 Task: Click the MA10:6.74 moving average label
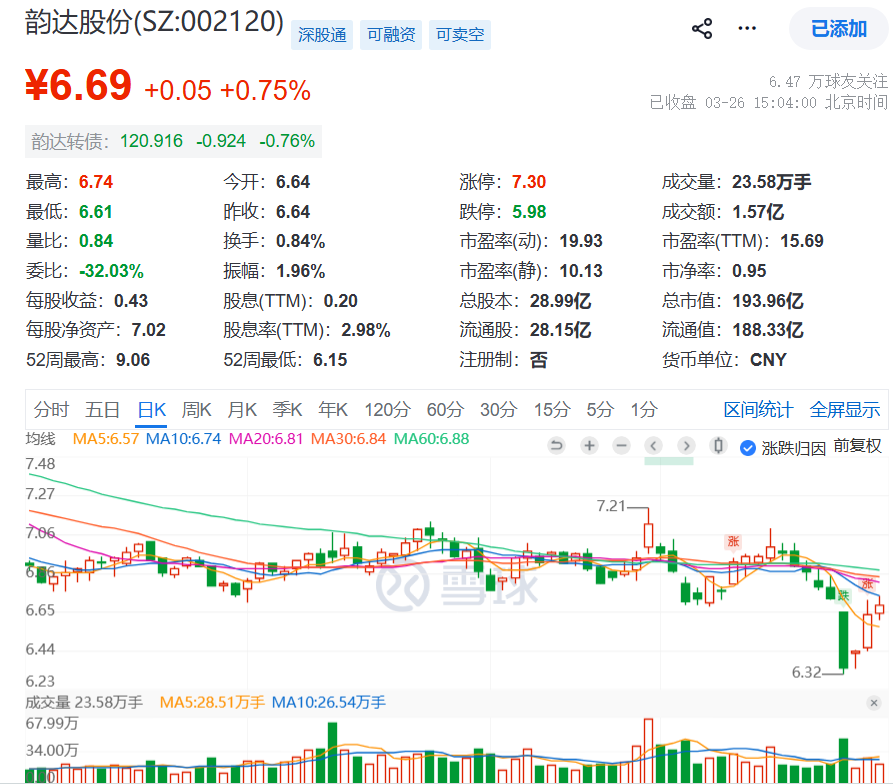(183, 439)
